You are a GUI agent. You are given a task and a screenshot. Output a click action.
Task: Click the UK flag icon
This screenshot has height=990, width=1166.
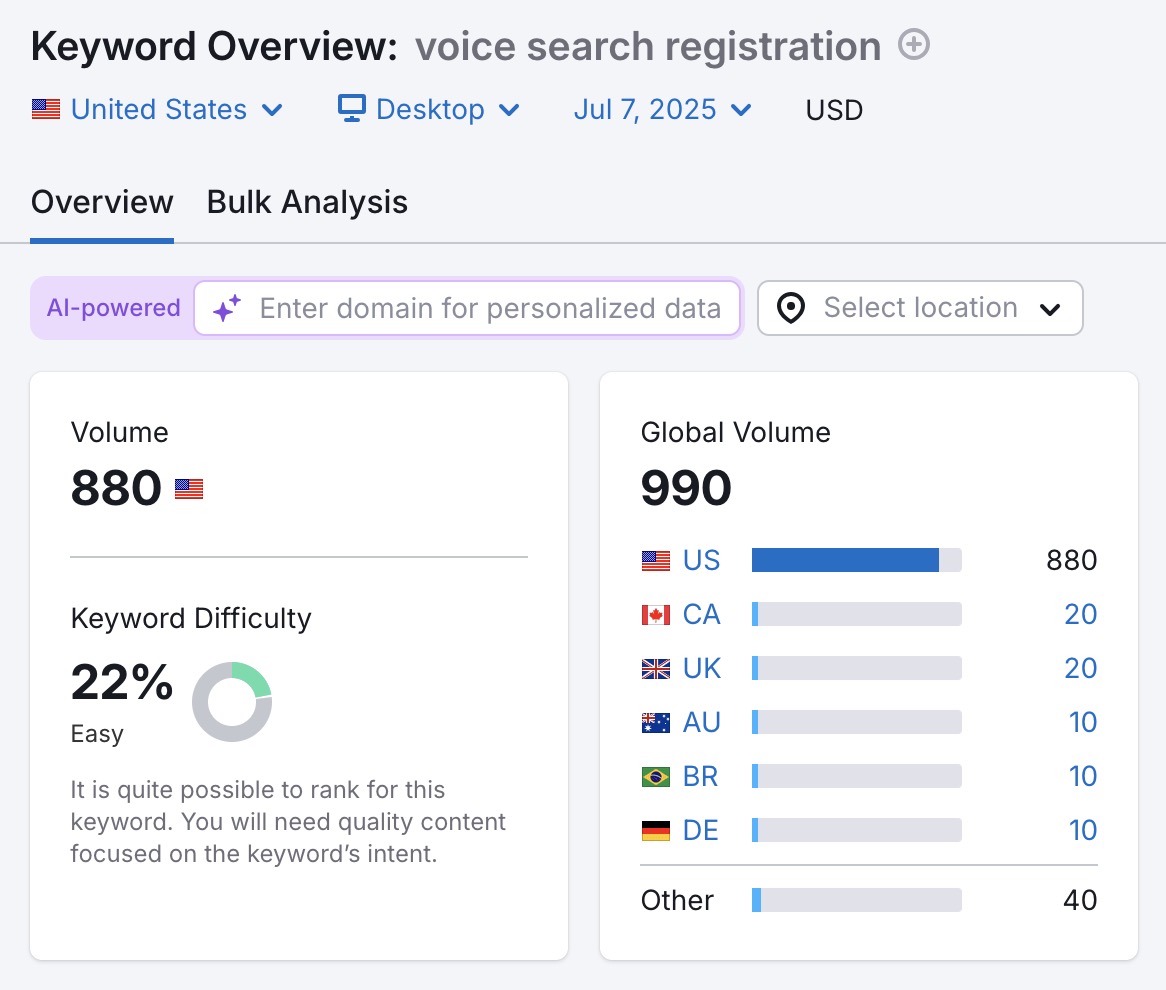[654, 668]
